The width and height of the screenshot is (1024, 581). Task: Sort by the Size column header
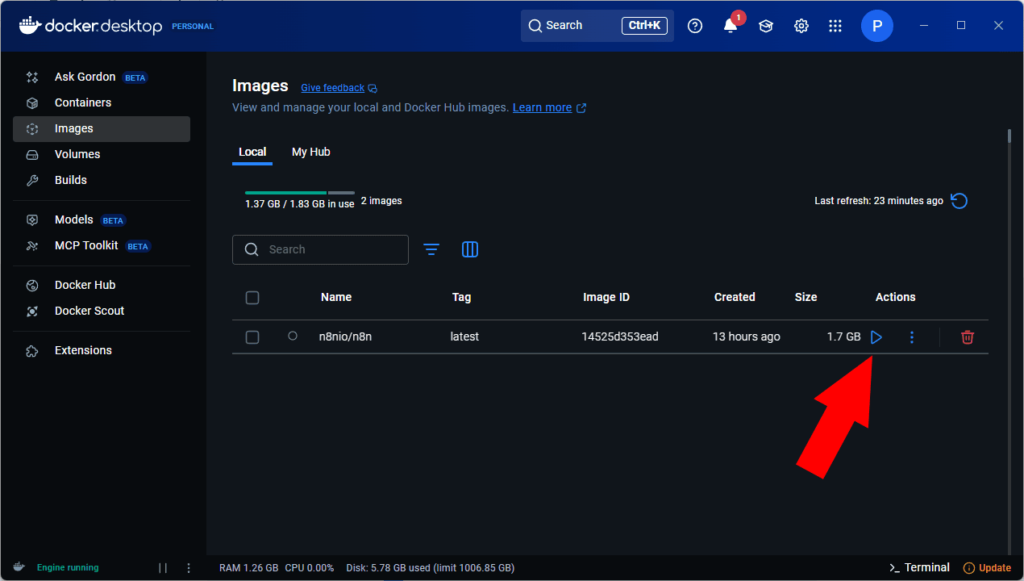click(805, 297)
